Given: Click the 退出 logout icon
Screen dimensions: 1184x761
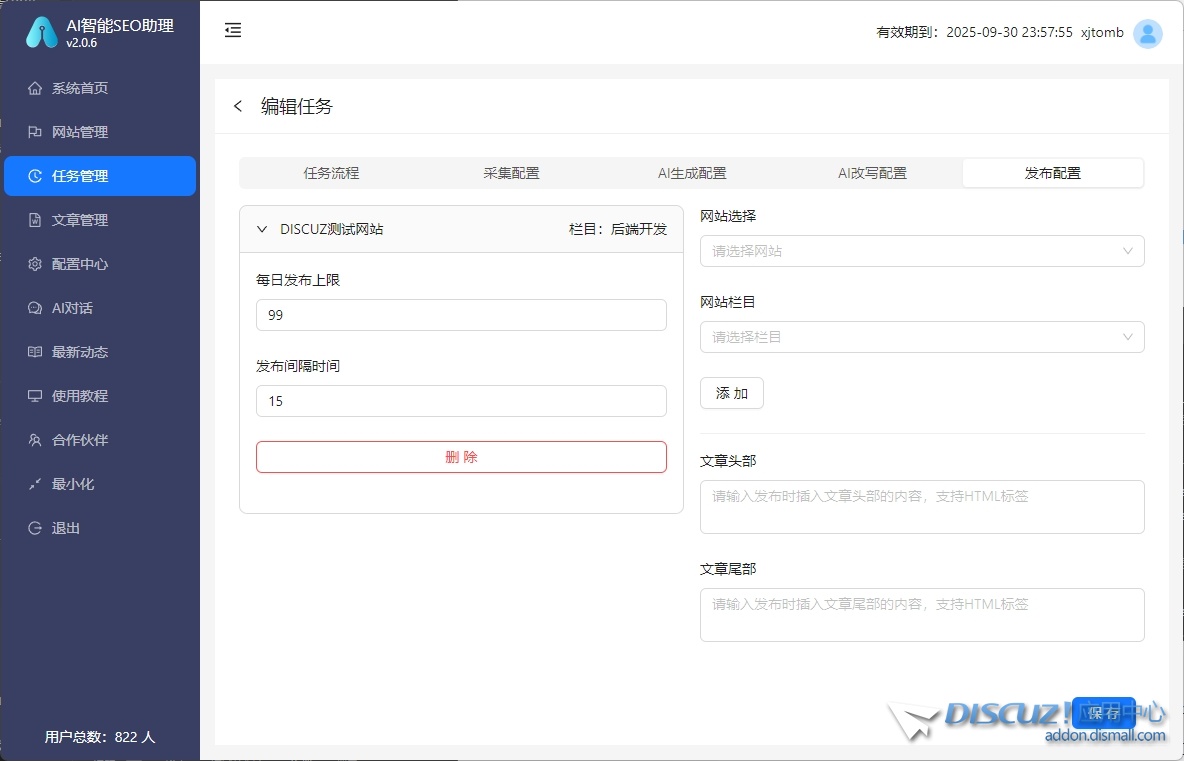Looking at the screenshot, I should pos(35,528).
